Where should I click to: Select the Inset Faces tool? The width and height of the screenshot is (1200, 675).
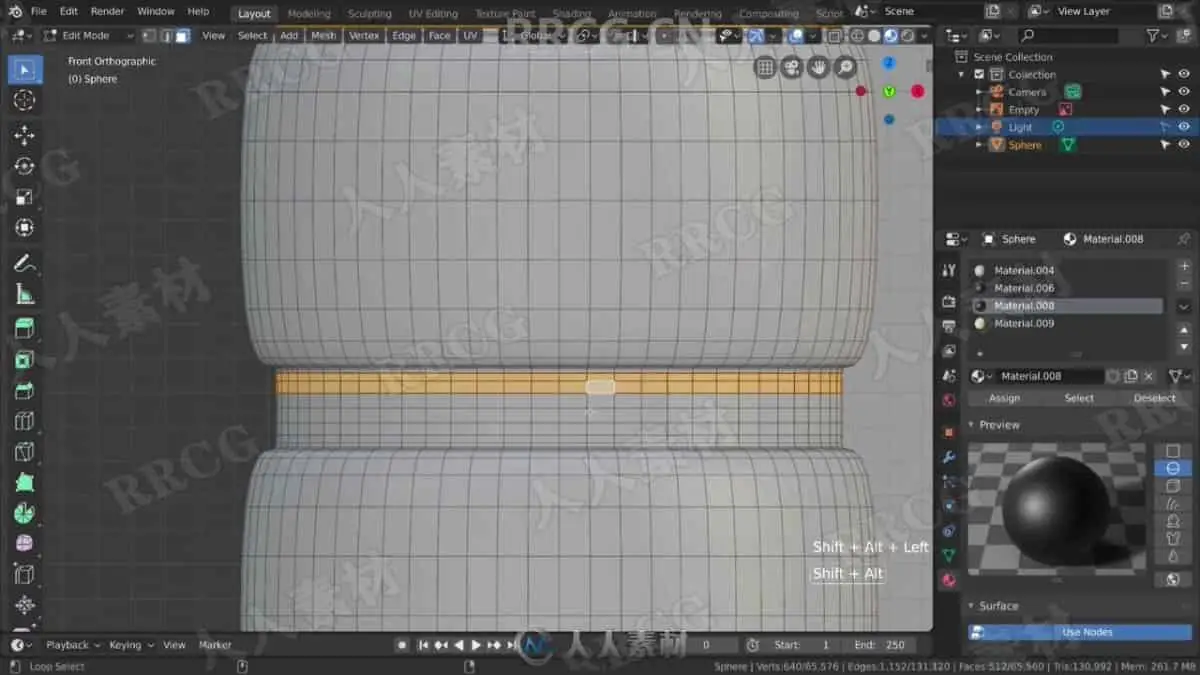pyautogui.click(x=25, y=360)
